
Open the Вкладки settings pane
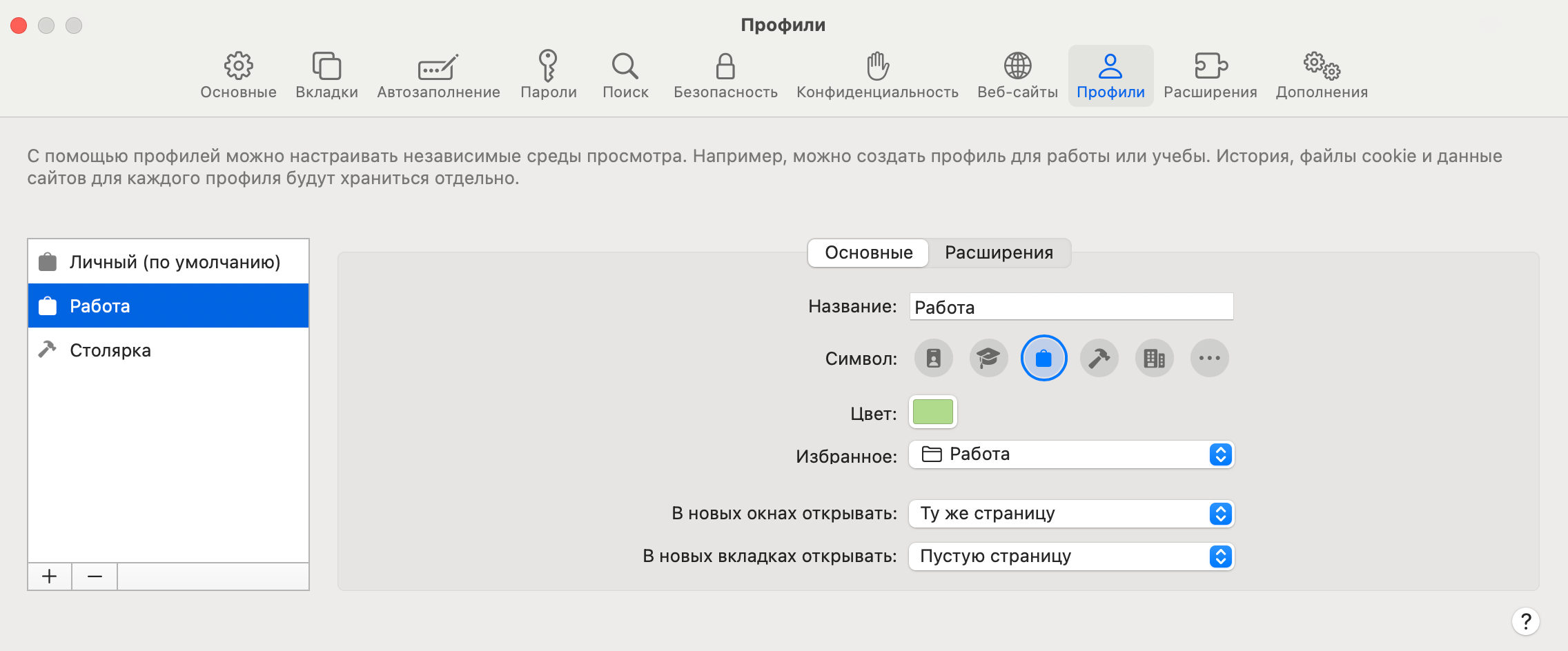tap(326, 76)
